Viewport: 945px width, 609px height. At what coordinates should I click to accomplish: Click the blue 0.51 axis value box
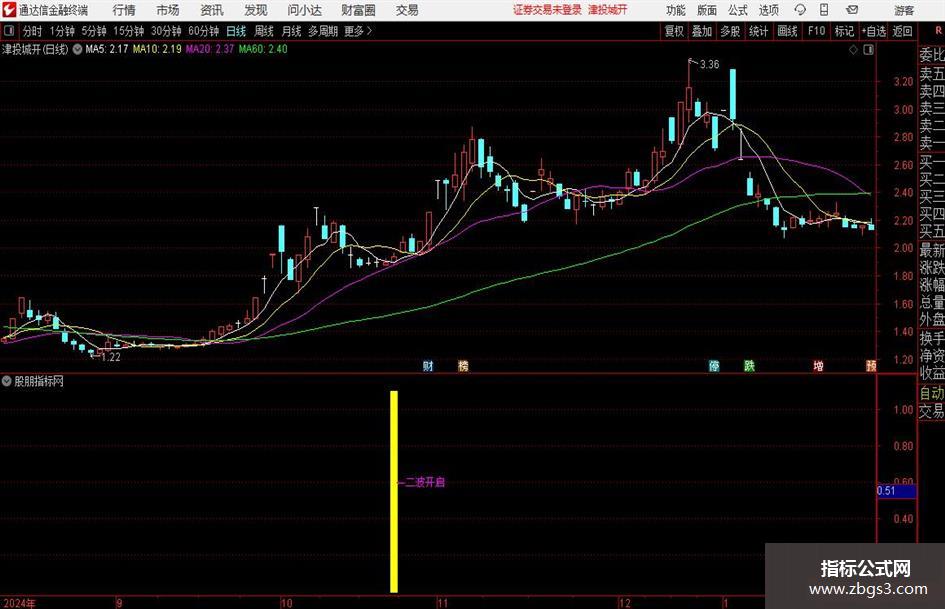[896, 491]
